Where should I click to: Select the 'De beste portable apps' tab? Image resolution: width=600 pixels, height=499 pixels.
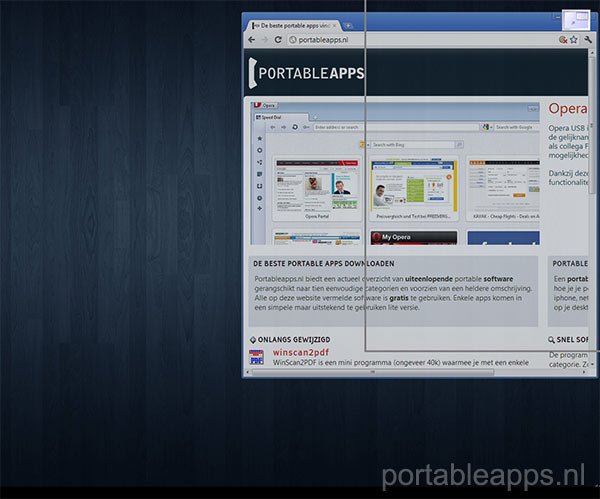295,23
